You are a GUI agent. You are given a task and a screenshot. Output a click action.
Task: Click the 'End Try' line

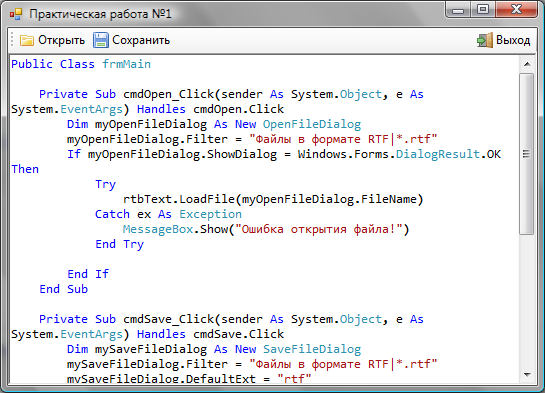(x=119, y=244)
